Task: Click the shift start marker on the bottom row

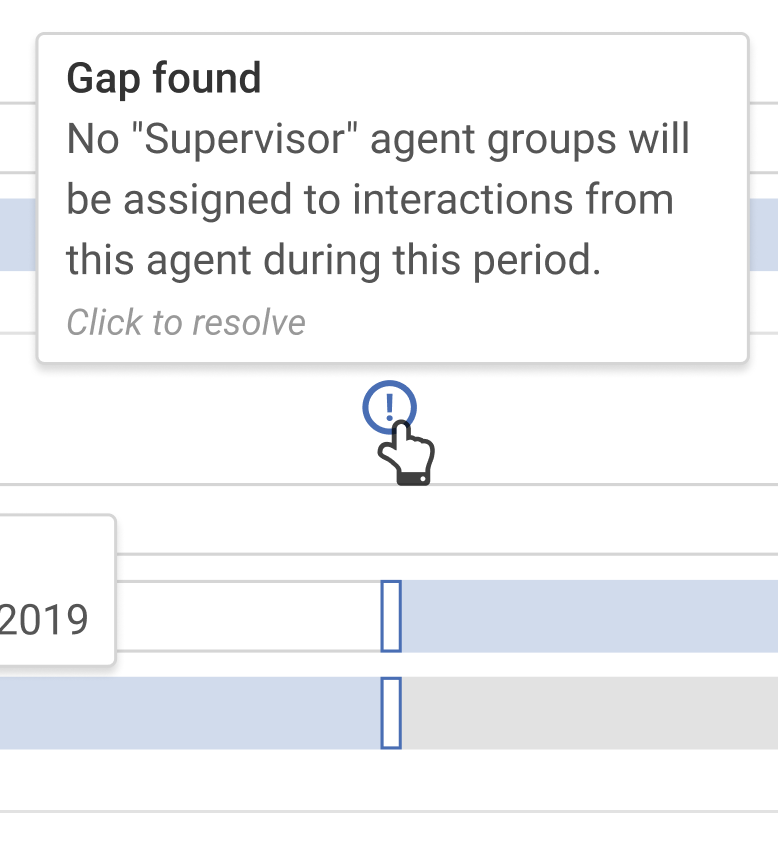Action: click(x=389, y=713)
